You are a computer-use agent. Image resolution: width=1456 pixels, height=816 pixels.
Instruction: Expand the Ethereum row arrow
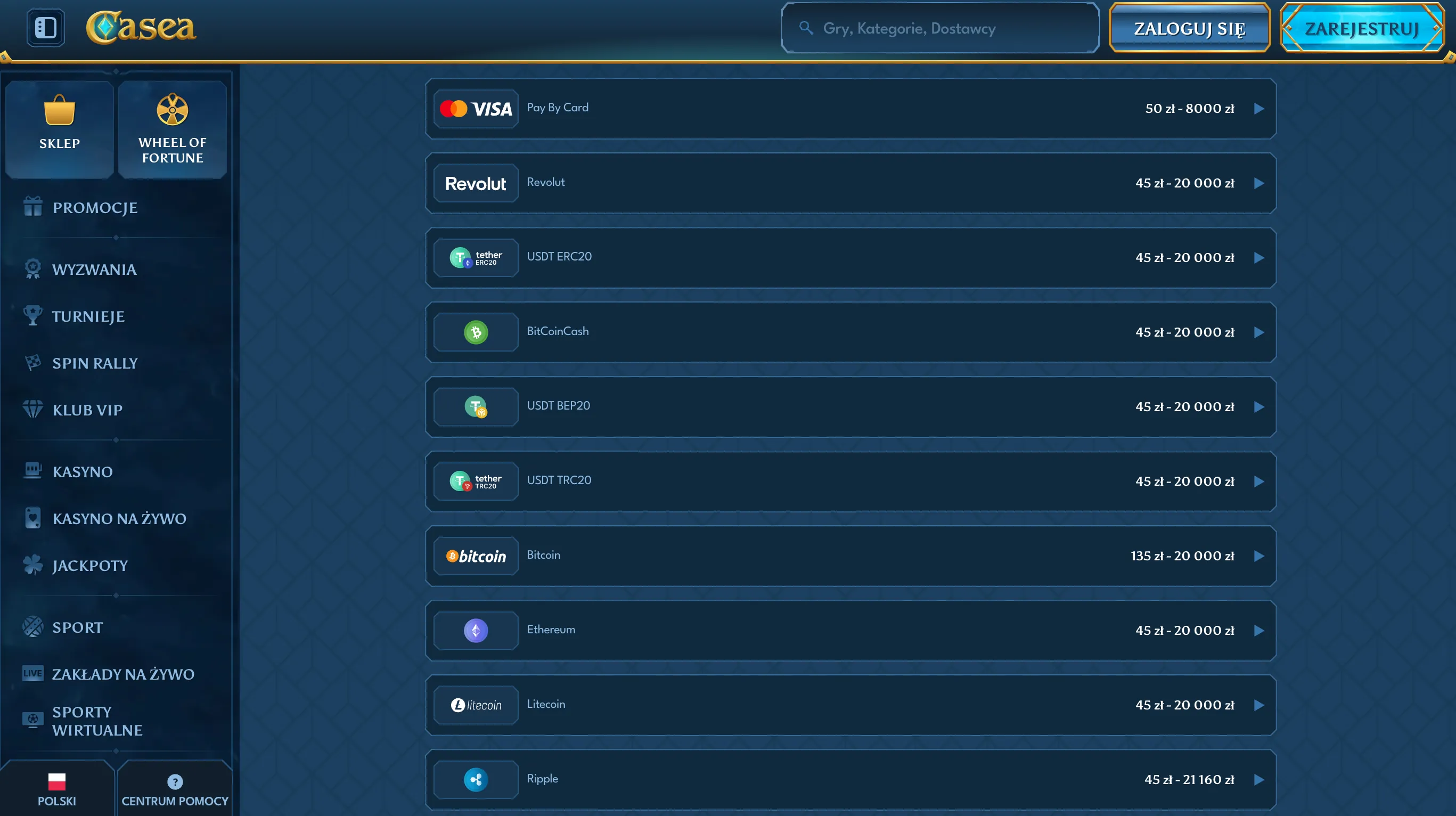(x=1259, y=631)
